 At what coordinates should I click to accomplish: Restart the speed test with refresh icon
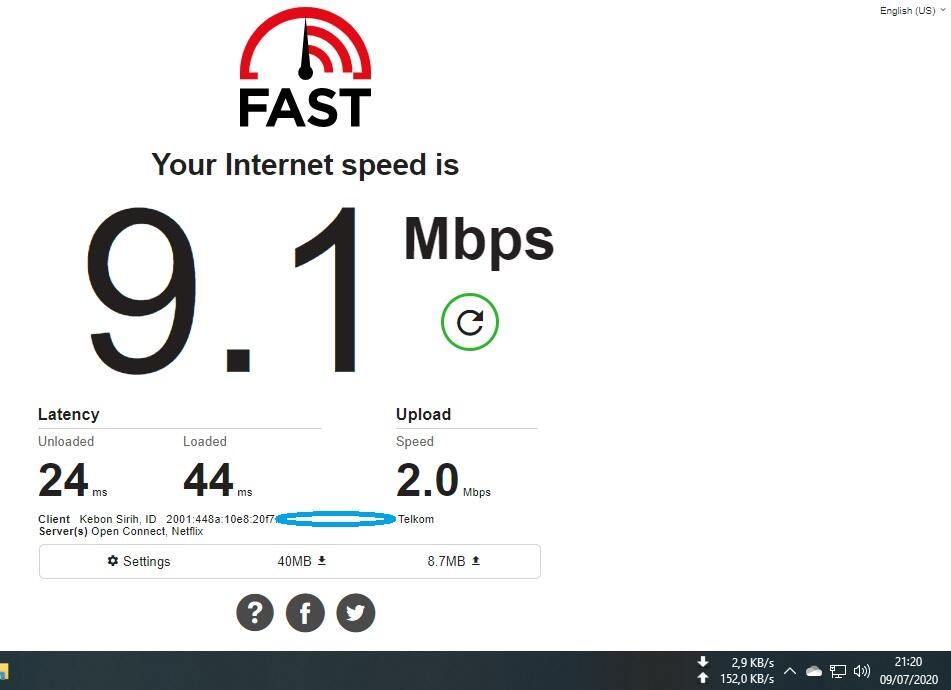(469, 322)
